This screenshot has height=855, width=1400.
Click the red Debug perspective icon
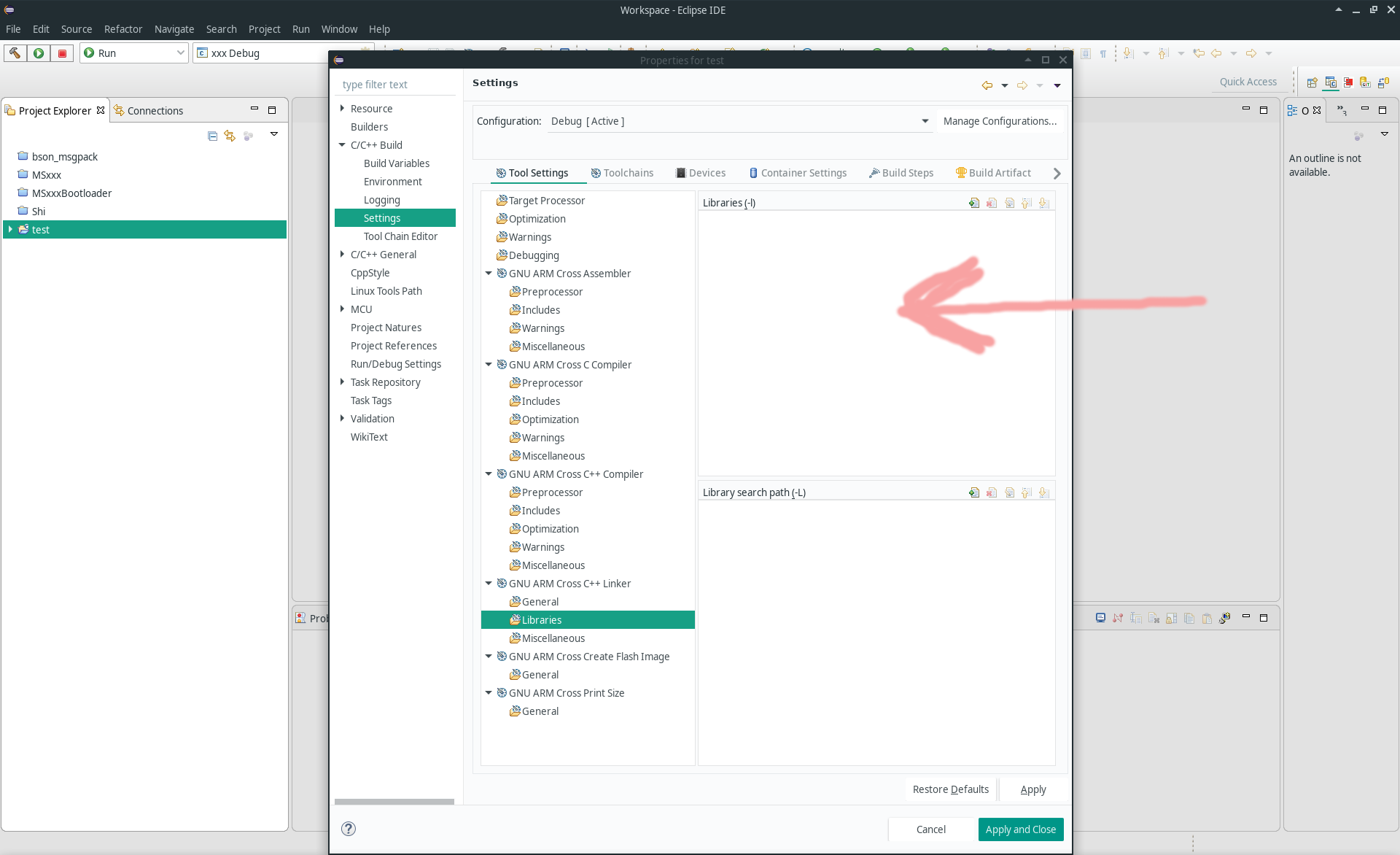pos(1348,82)
